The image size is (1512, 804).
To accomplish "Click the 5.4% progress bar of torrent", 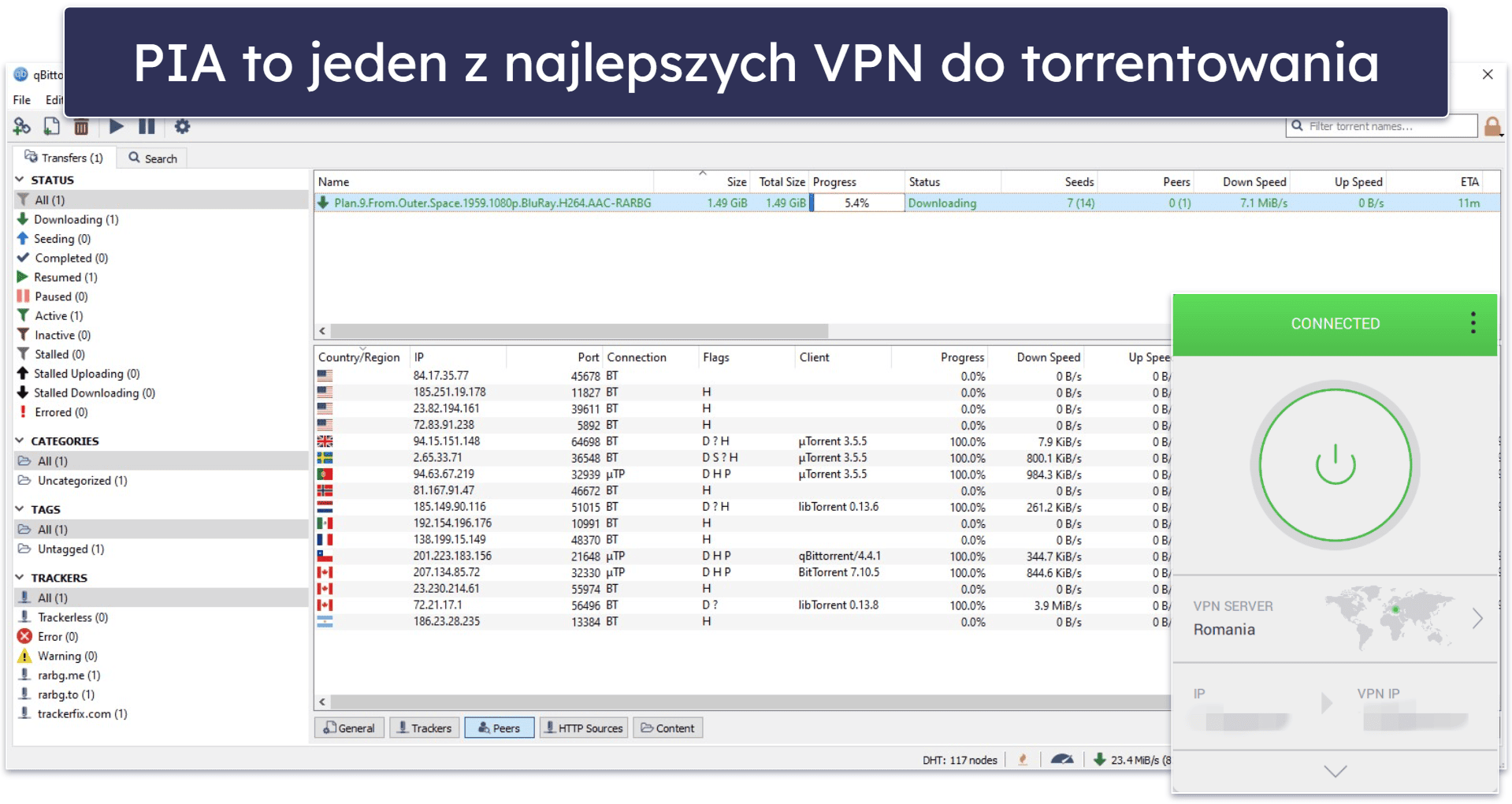I will (856, 203).
